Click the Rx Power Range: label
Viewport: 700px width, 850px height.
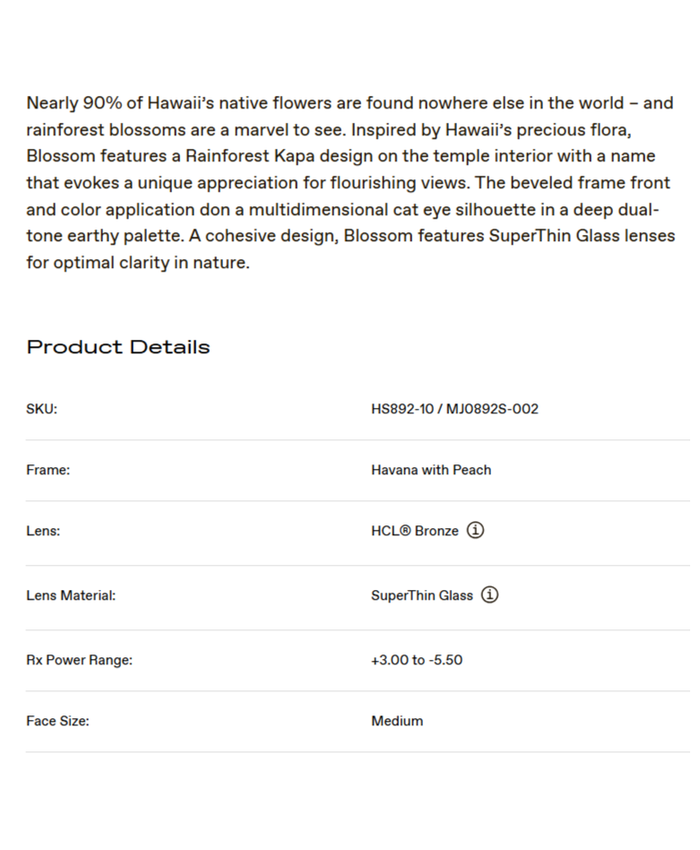point(79,660)
